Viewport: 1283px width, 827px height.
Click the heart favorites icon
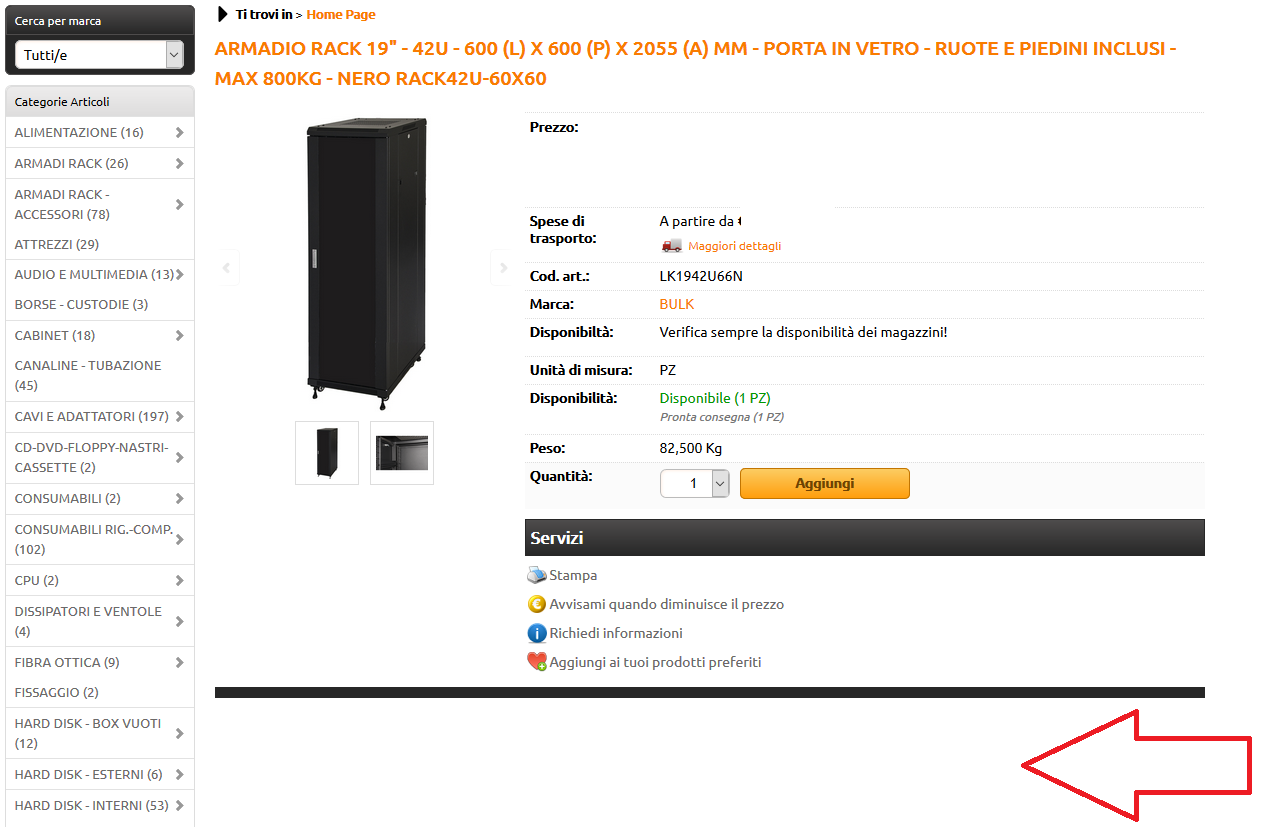[x=537, y=662]
